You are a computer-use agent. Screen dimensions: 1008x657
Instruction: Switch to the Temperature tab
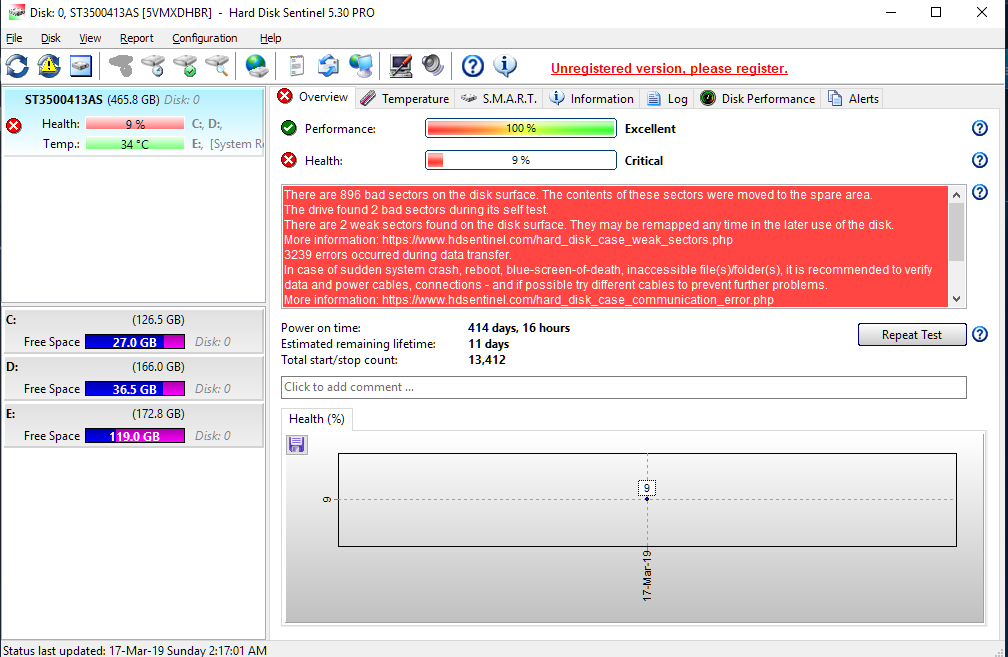(404, 98)
